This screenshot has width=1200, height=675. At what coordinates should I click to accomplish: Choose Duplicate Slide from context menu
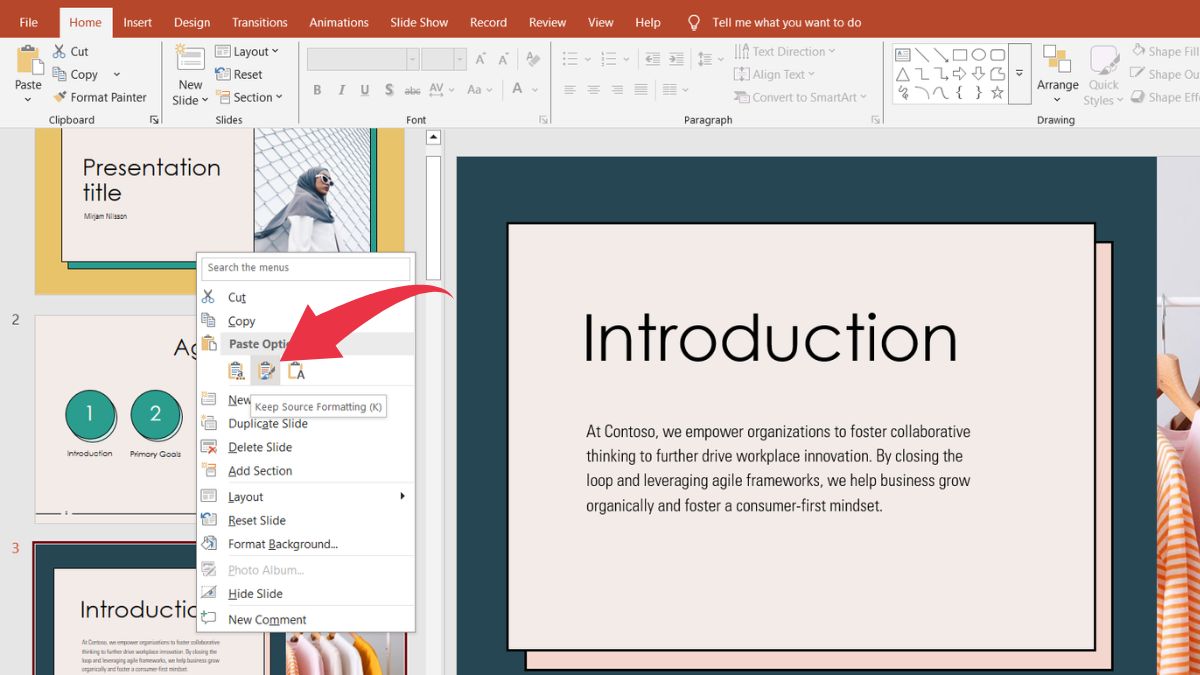coord(267,423)
